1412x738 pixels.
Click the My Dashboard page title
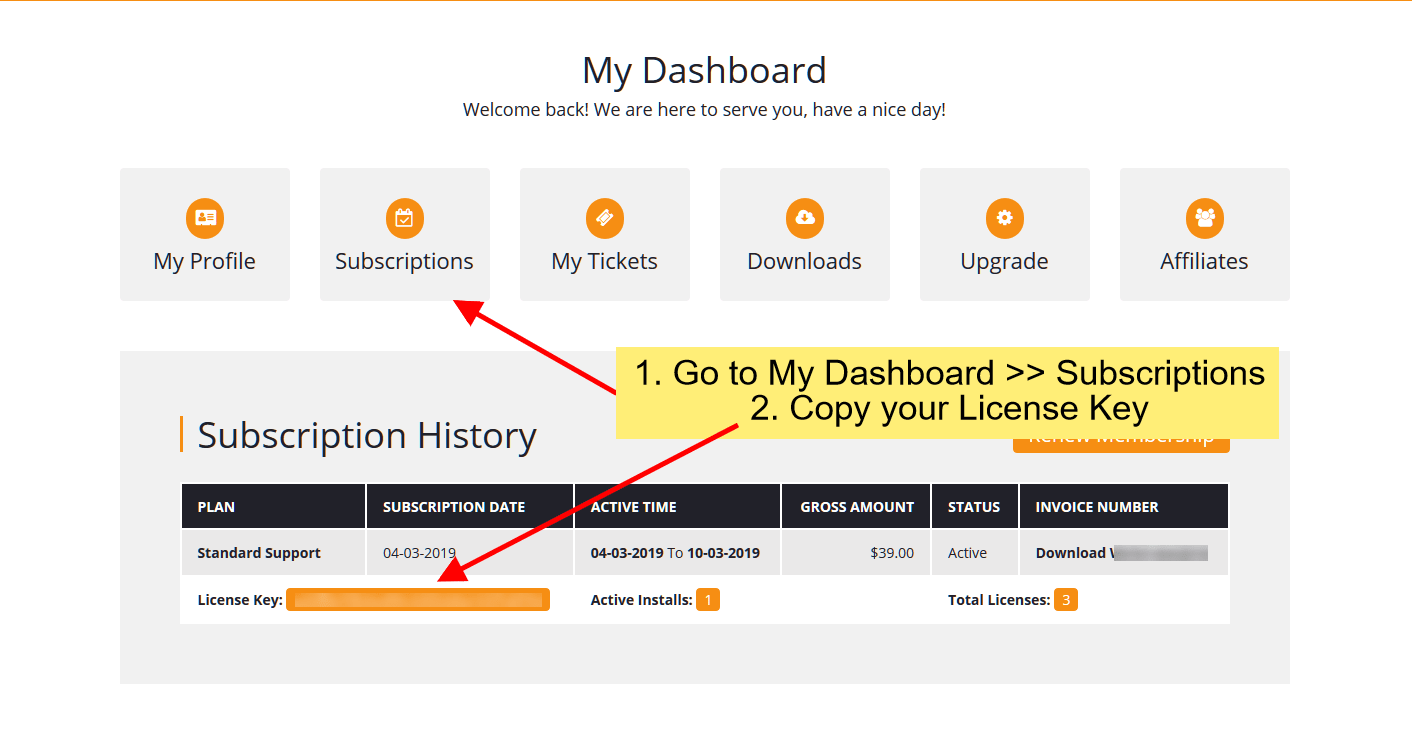click(705, 71)
